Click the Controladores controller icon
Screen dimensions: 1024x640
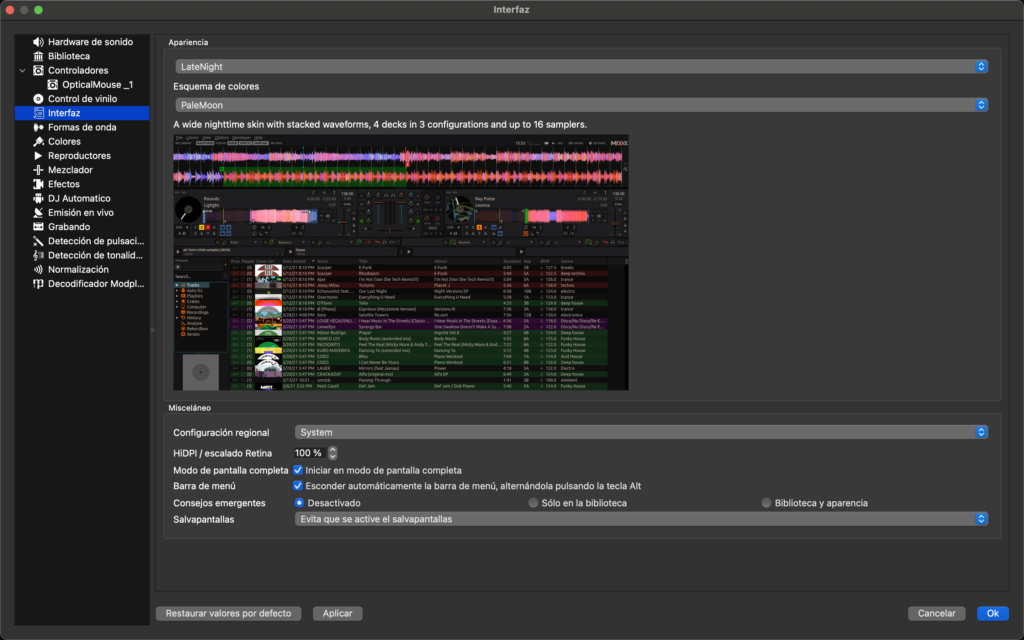pyautogui.click(x=39, y=71)
